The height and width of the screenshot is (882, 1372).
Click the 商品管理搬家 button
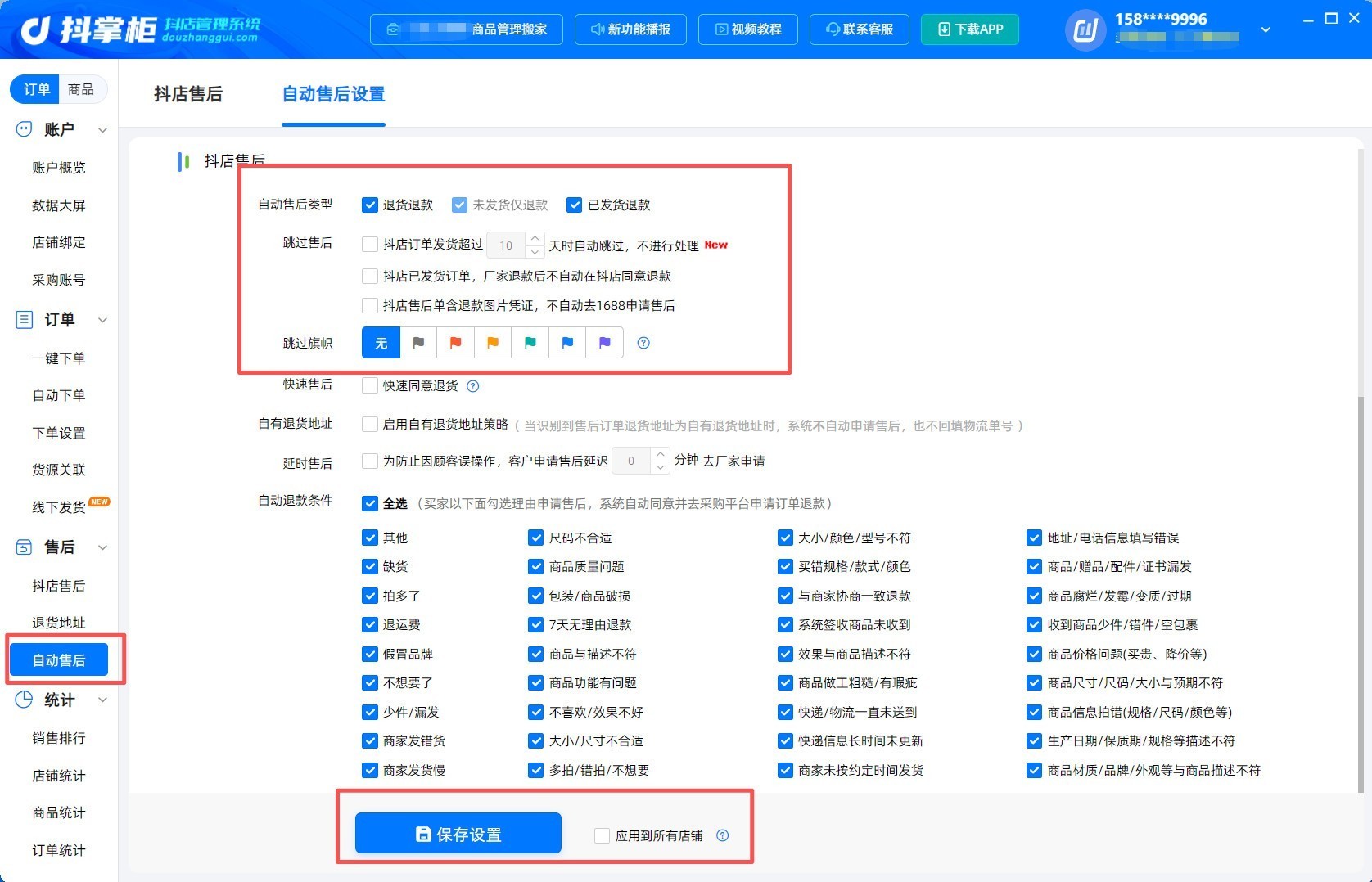pyautogui.click(x=467, y=29)
